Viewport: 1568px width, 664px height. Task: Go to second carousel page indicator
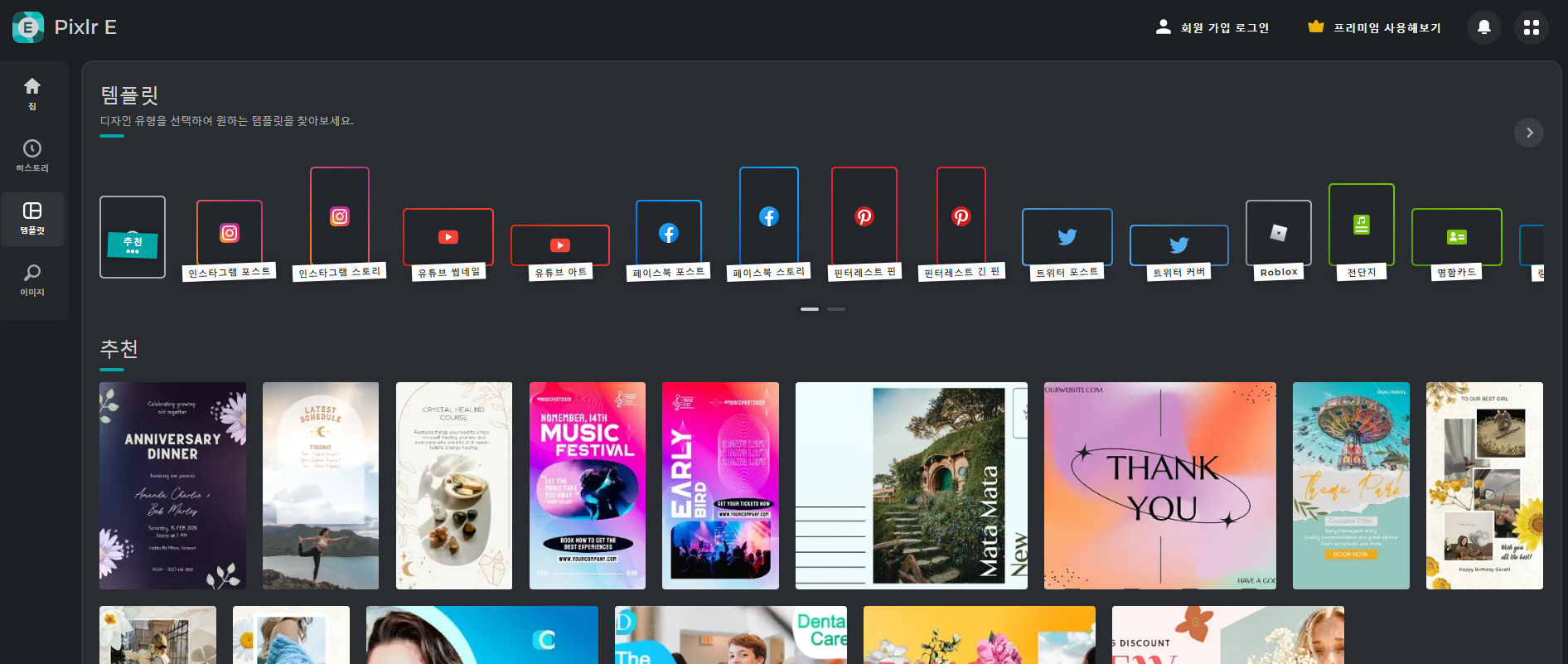coord(836,309)
